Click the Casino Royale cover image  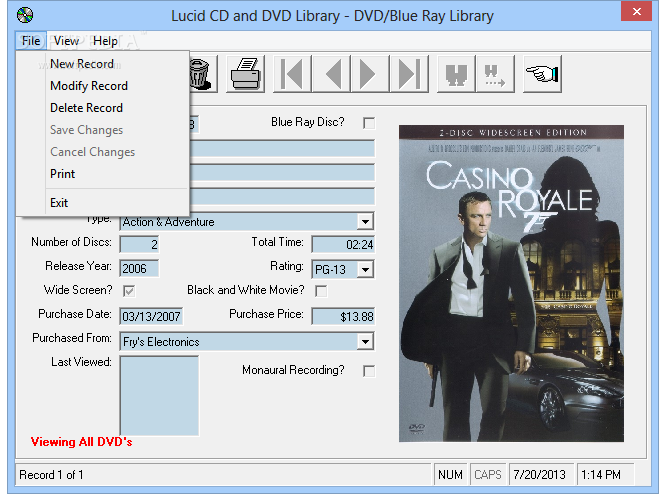511,283
